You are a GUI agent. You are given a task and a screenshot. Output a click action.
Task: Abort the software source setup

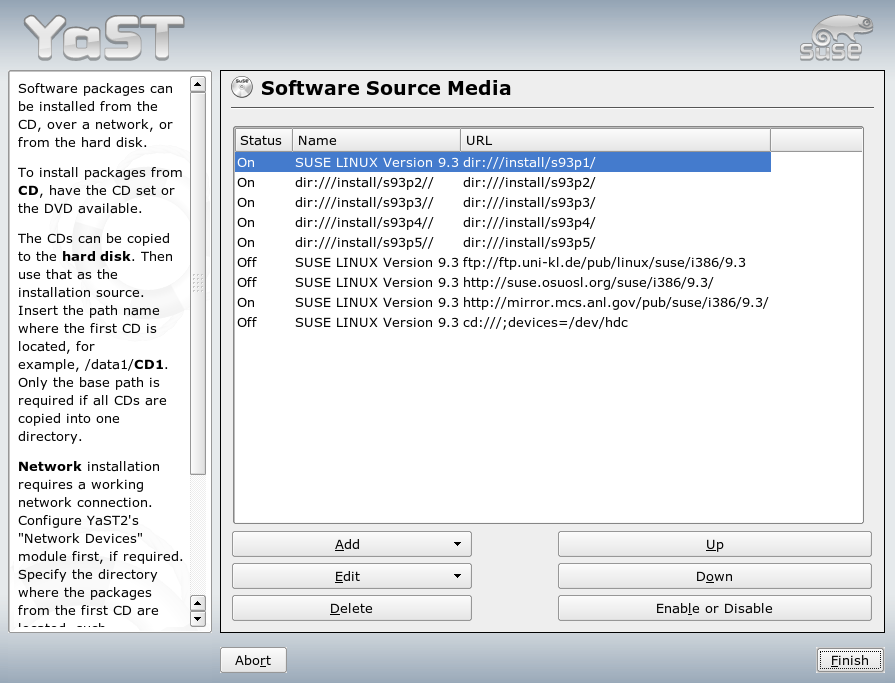tap(253, 660)
